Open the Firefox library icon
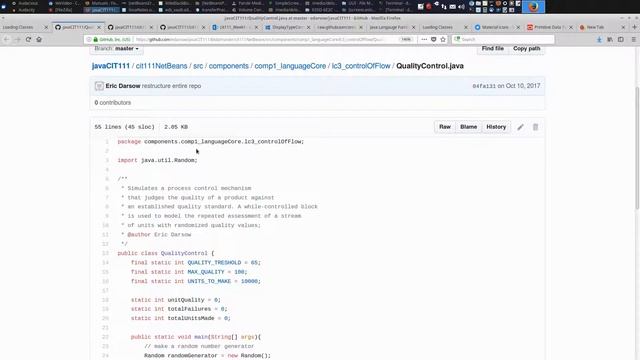640x360 pixels. coord(610,40)
